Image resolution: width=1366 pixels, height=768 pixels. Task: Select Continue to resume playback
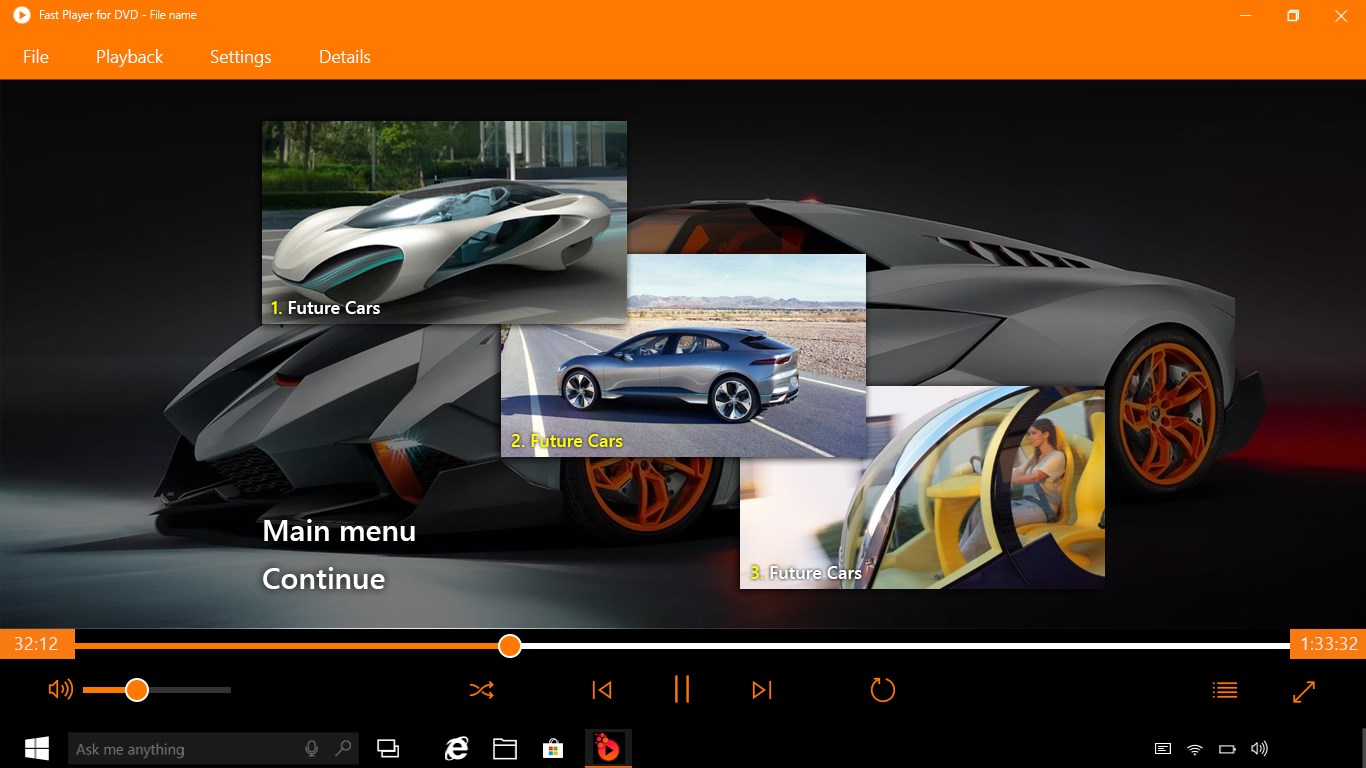(322, 578)
